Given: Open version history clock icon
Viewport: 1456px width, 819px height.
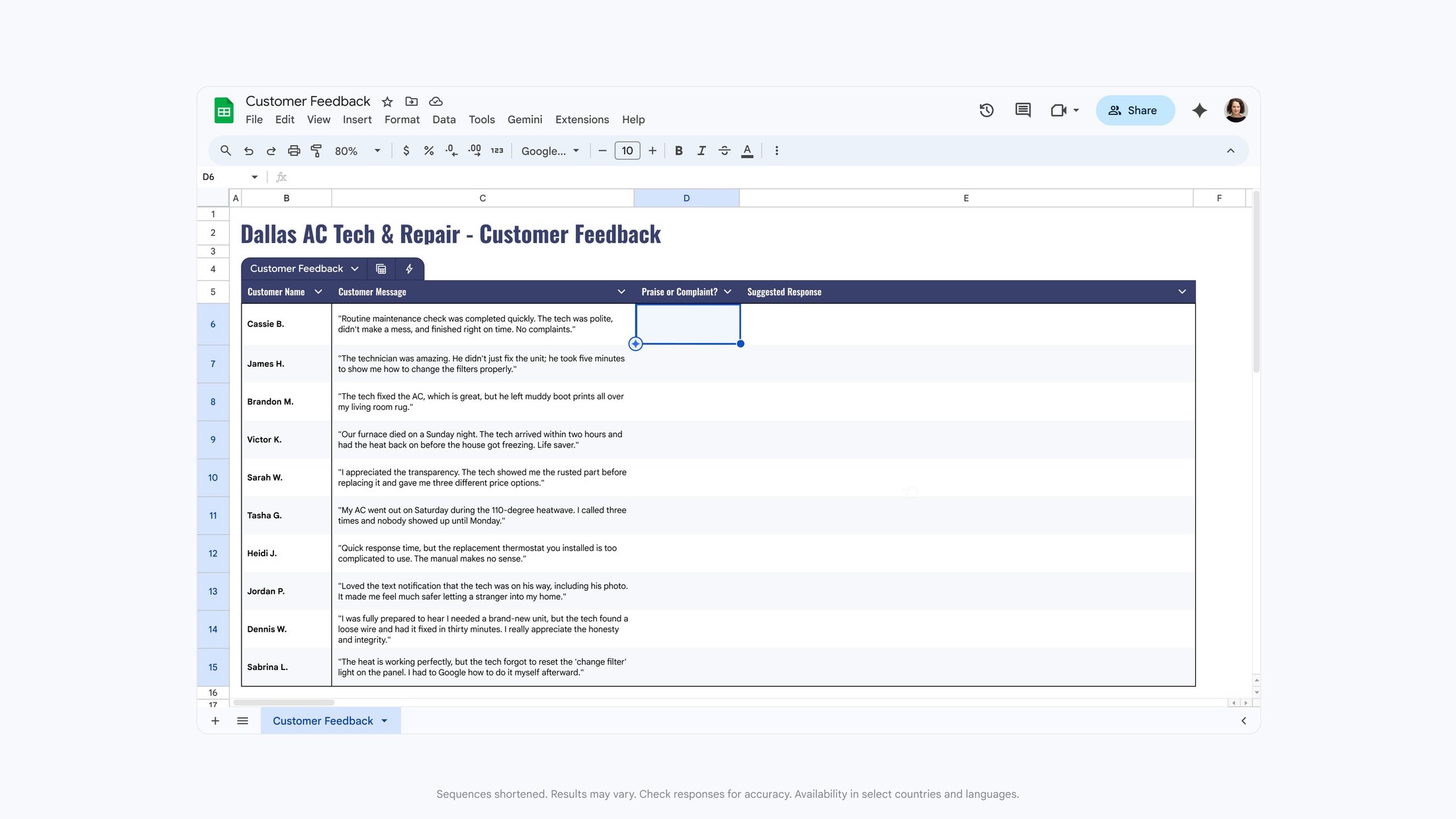Looking at the screenshot, I should [x=986, y=111].
